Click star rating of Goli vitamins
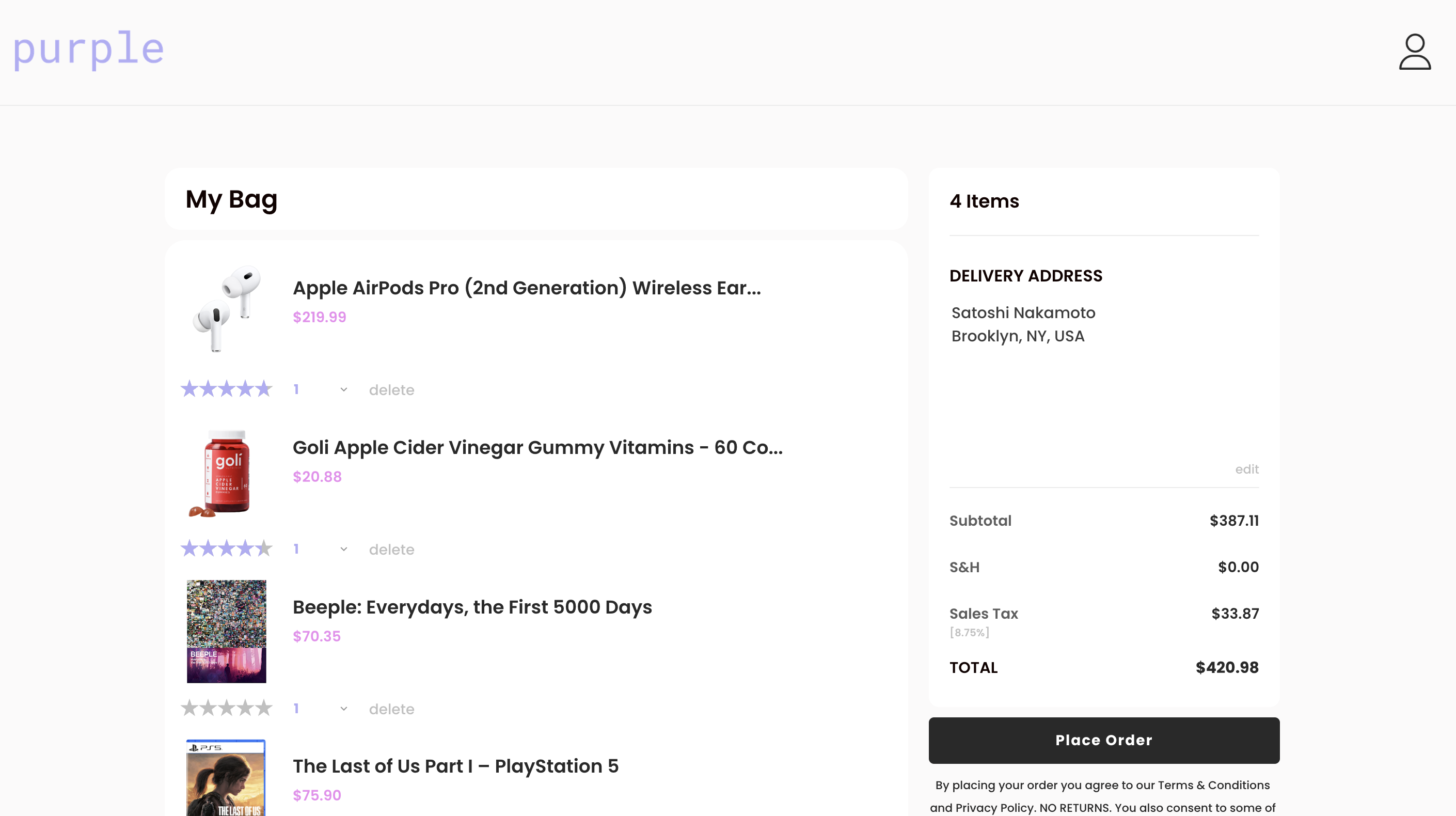Screen dimensions: 1456x816 point(227,548)
